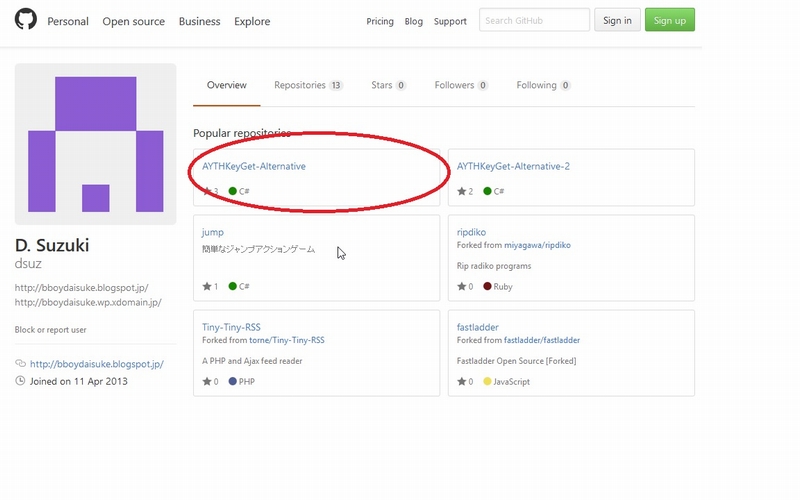The width and height of the screenshot is (800, 500).
Task: Open the jump repository
Action: pyautogui.click(x=212, y=232)
